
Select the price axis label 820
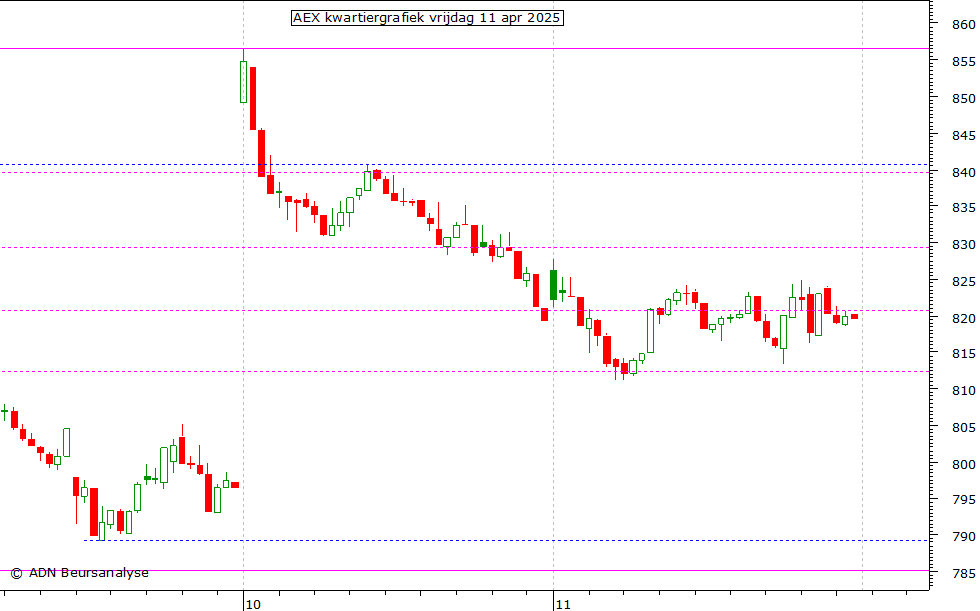pyautogui.click(x=963, y=319)
